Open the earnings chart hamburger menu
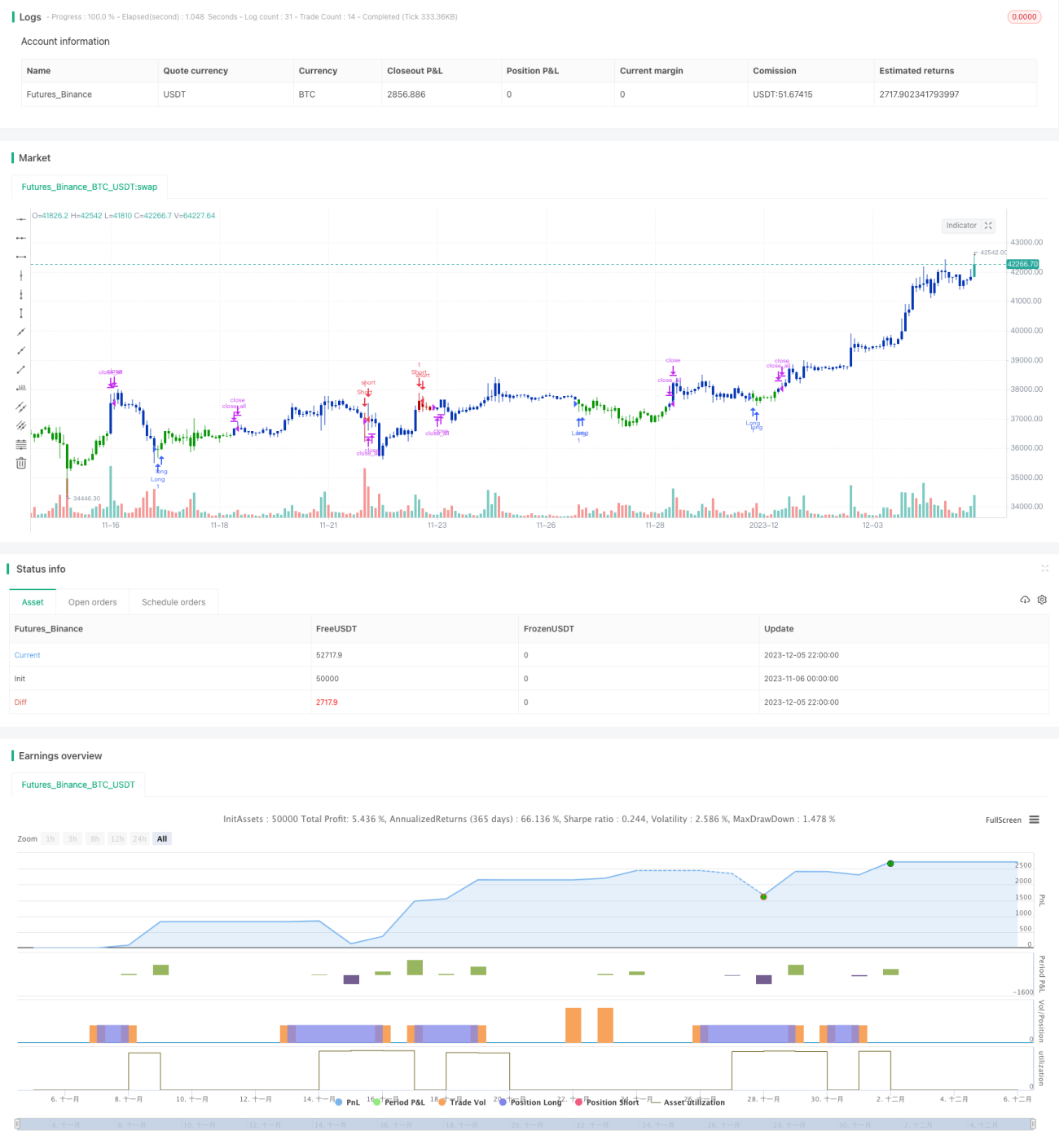Image resolution: width=1059 pixels, height=1148 pixels. click(1034, 820)
